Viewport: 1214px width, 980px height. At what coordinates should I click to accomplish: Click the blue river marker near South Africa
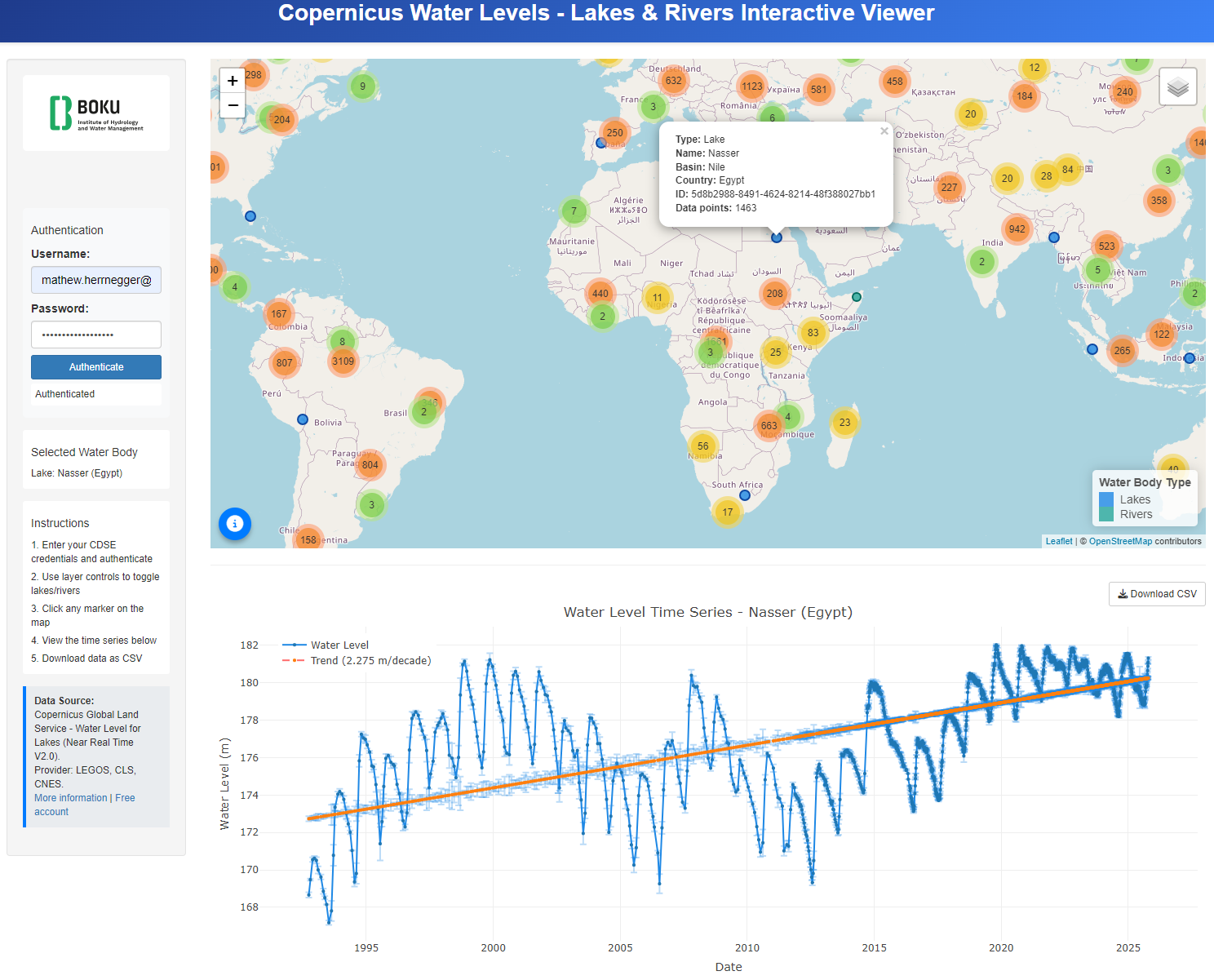click(x=744, y=495)
